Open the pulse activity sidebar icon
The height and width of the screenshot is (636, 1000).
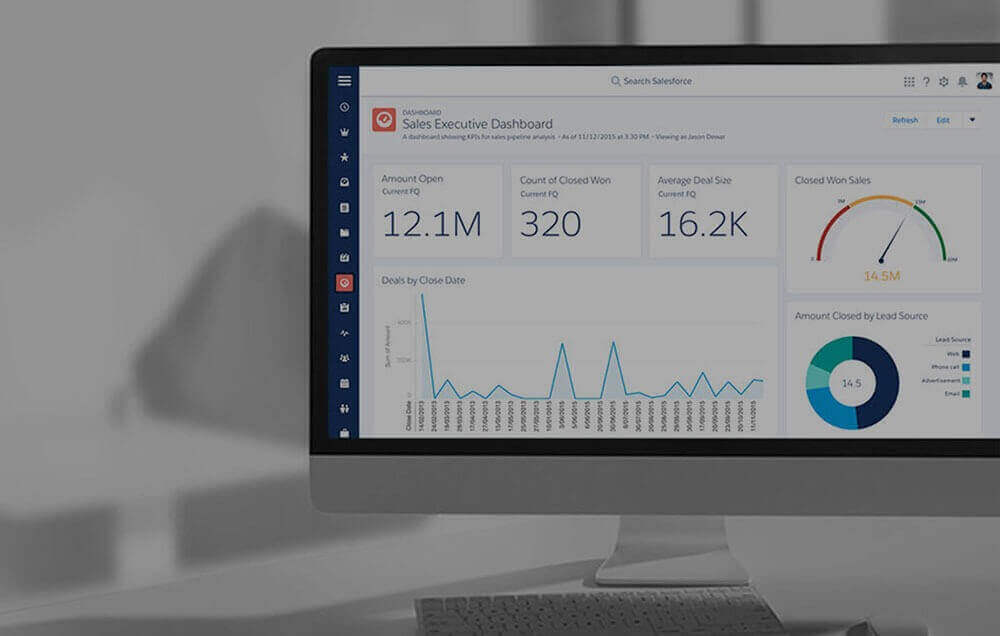tap(344, 333)
